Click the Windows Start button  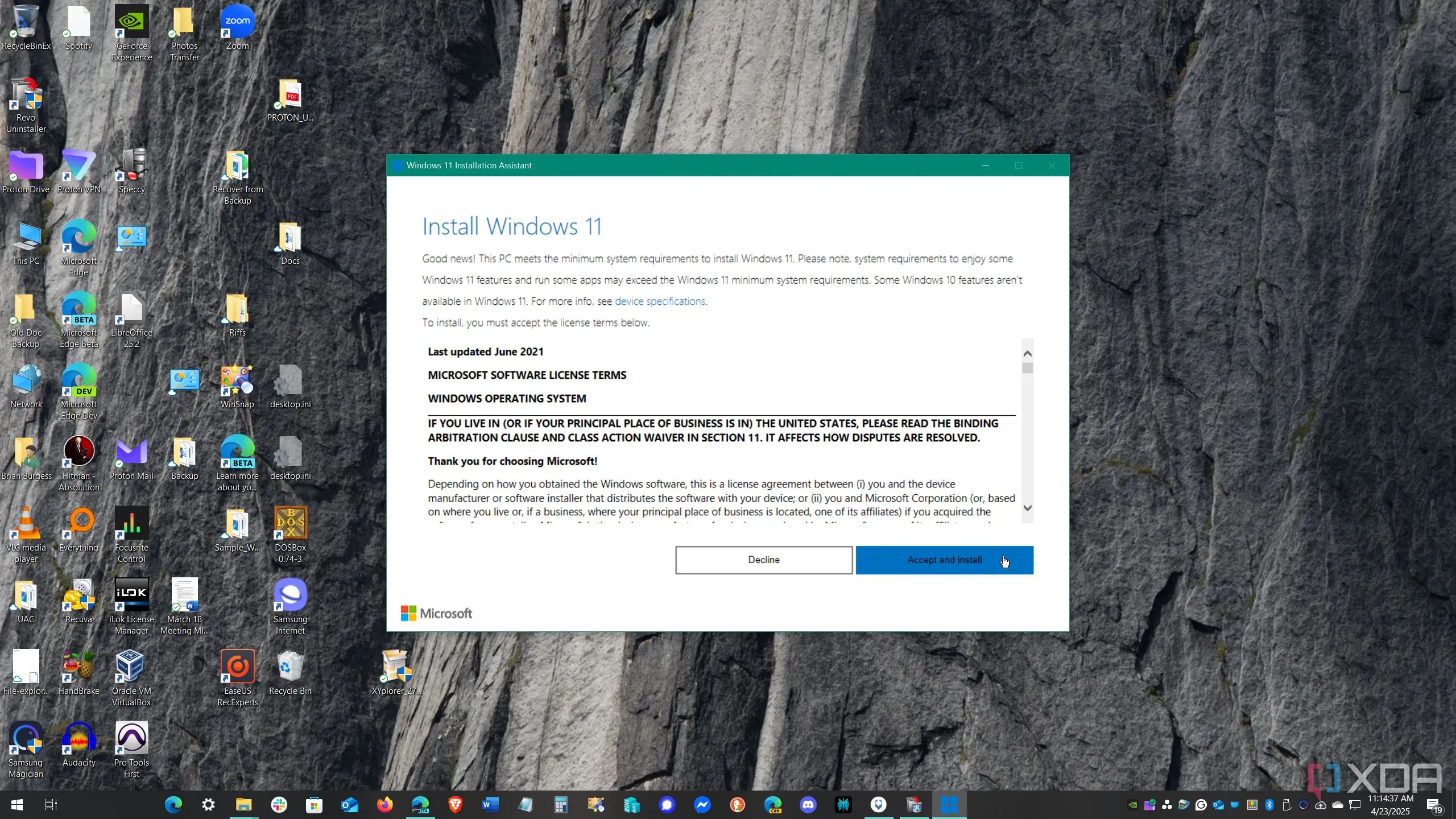(16, 805)
